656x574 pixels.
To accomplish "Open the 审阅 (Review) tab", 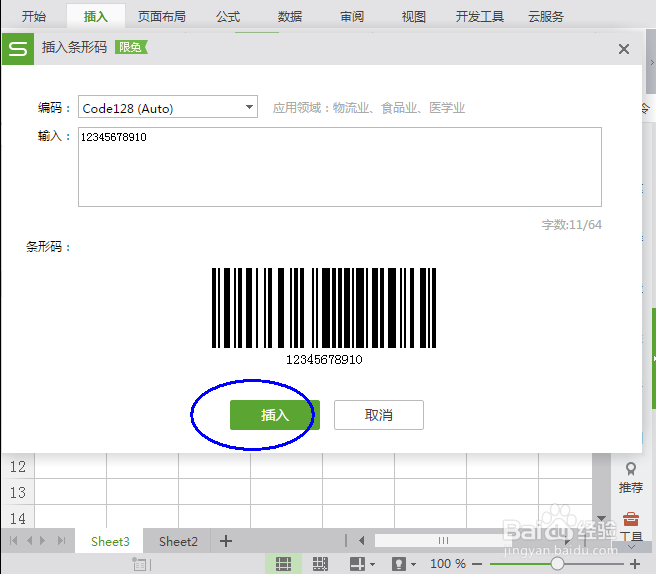I will (x=352, y=17).
